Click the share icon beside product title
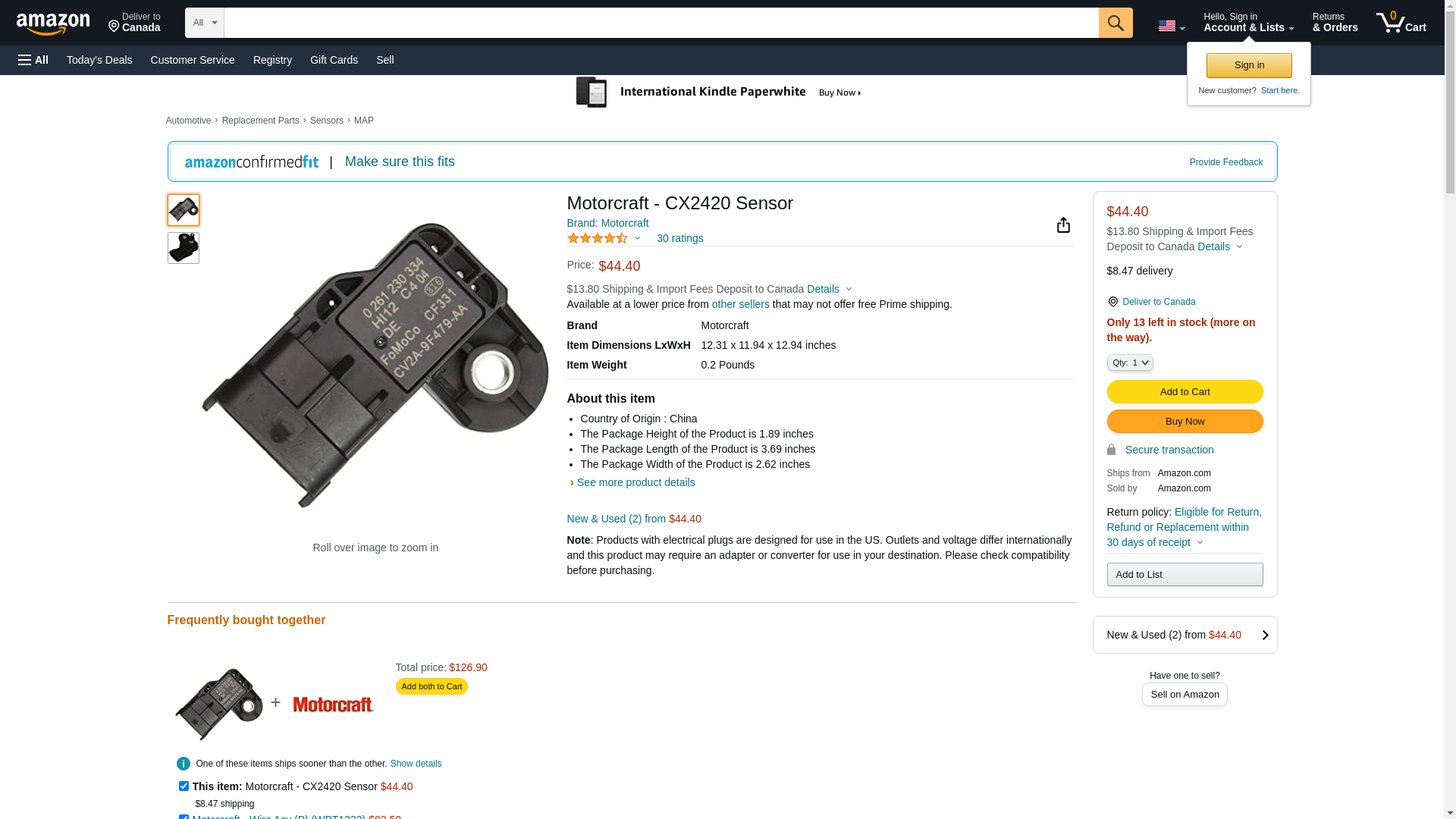 click(x=1063, y=225)
